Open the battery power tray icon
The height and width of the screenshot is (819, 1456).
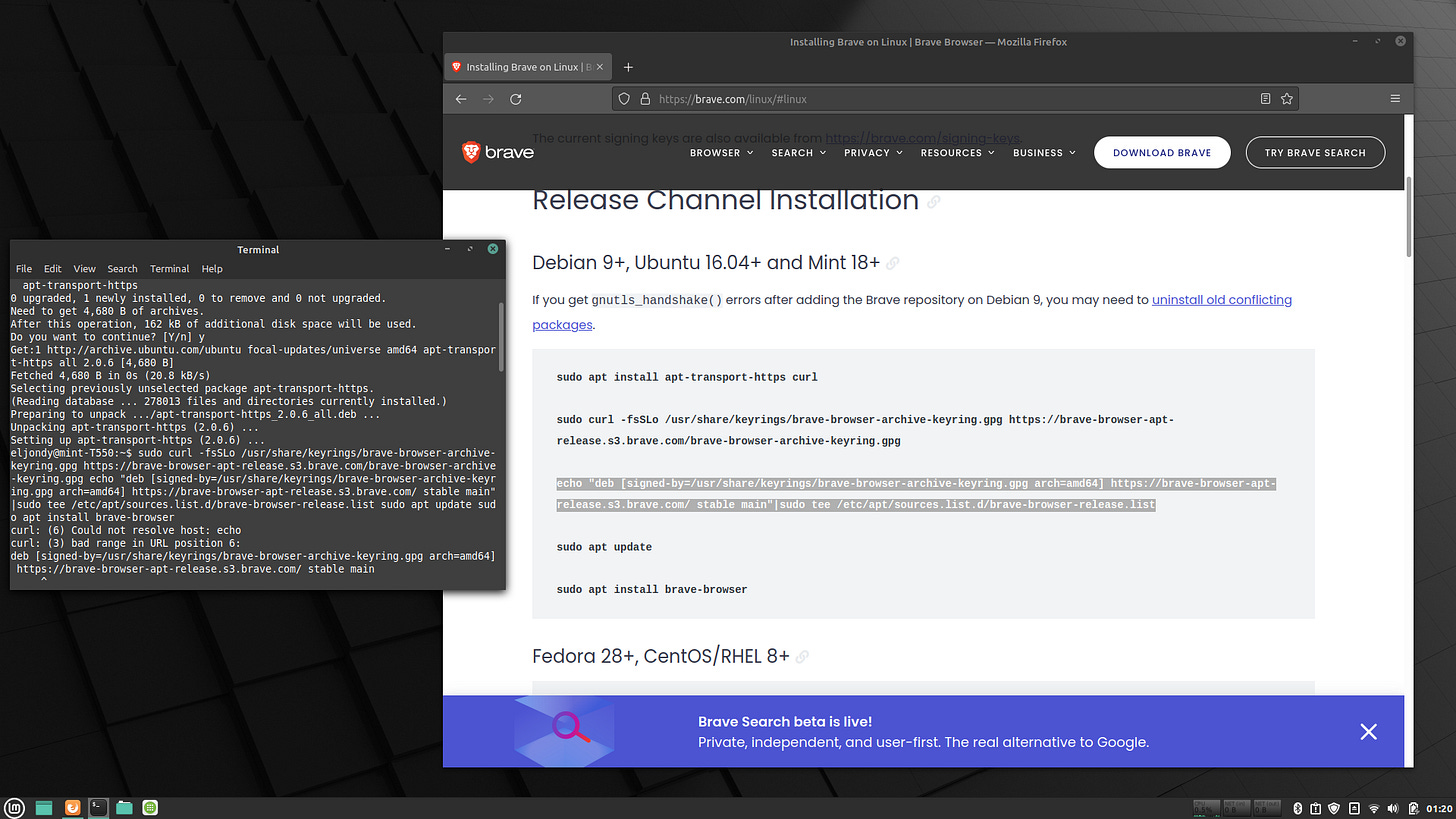(1414, 808)
